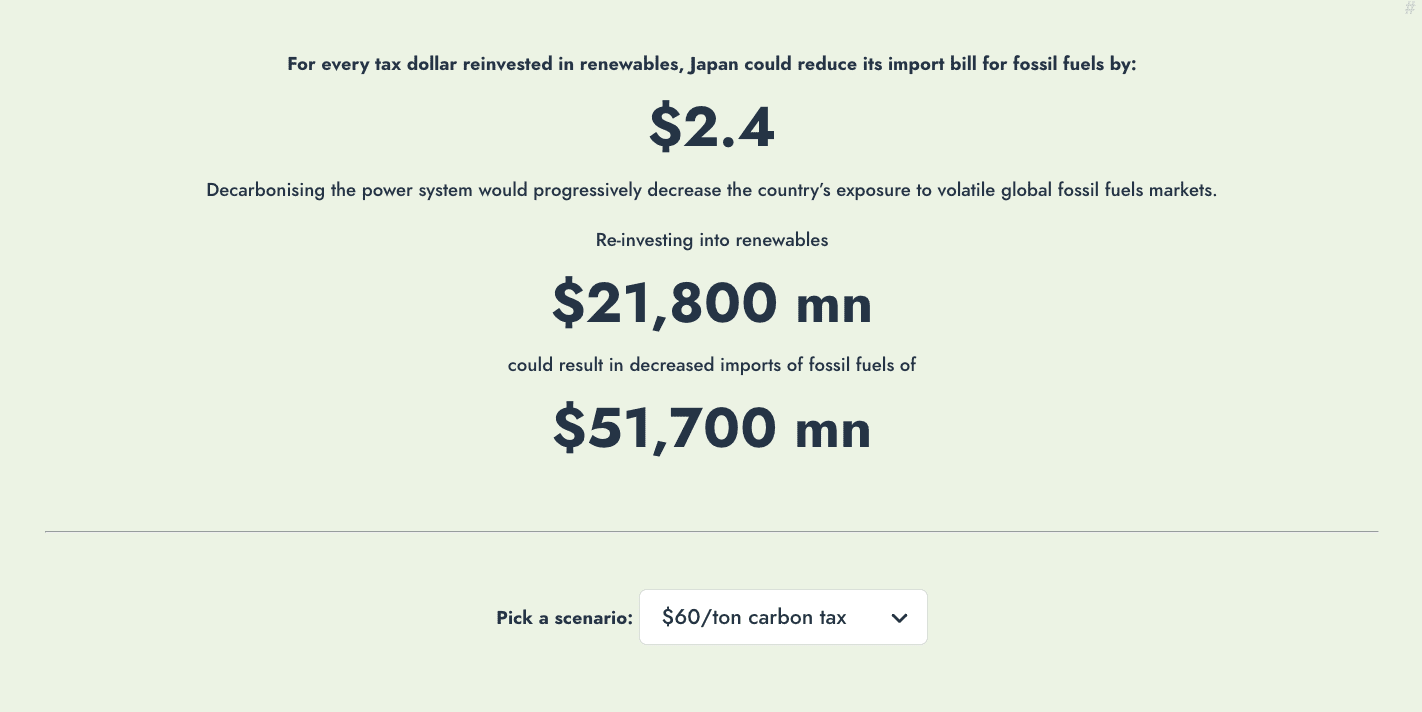This screenshot has height=712, width=1422.
Task: Click the bold headline about tax dollar reinvestment
Action: click(711, 64)
